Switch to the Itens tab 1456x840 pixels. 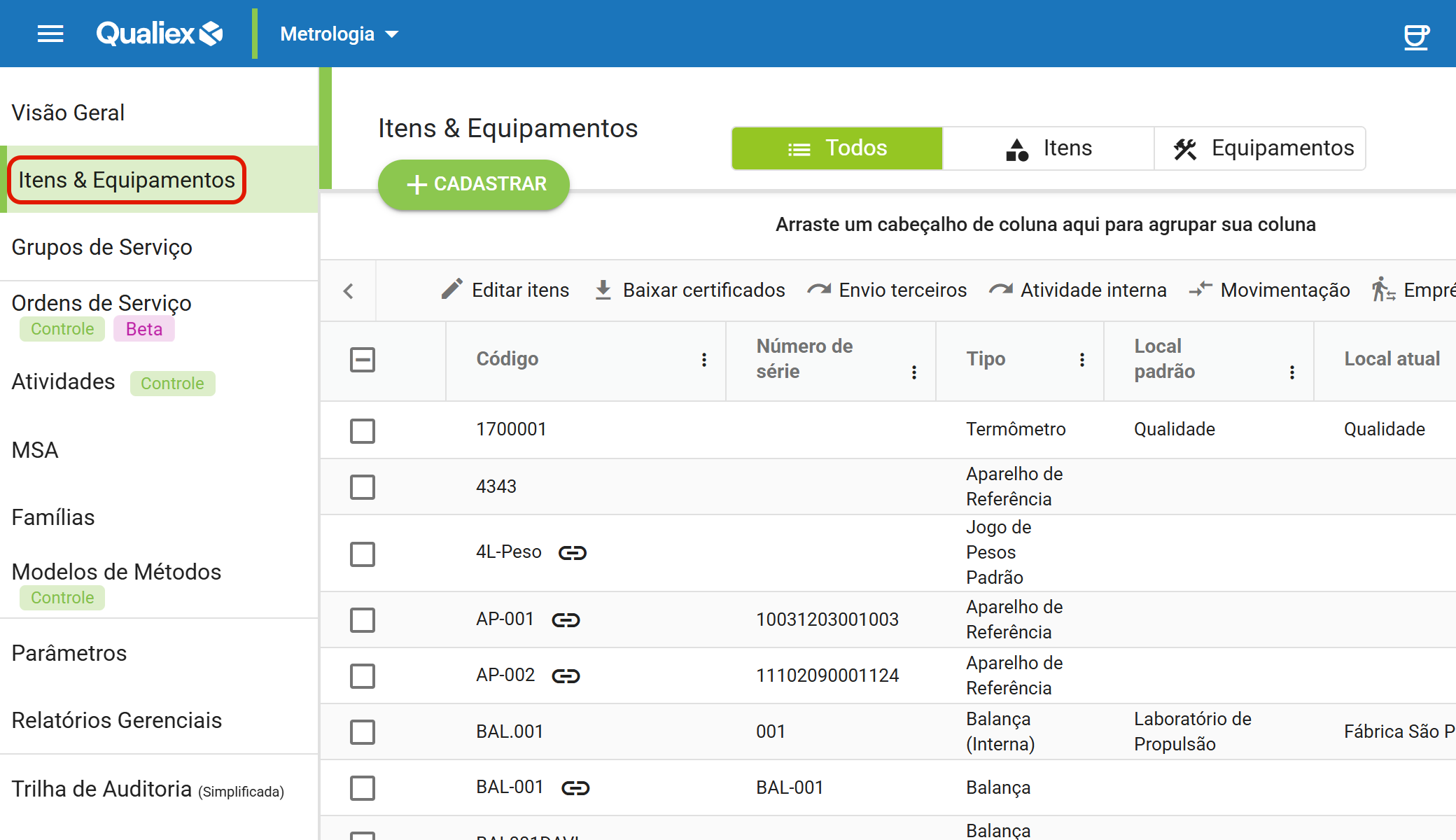1049,148
